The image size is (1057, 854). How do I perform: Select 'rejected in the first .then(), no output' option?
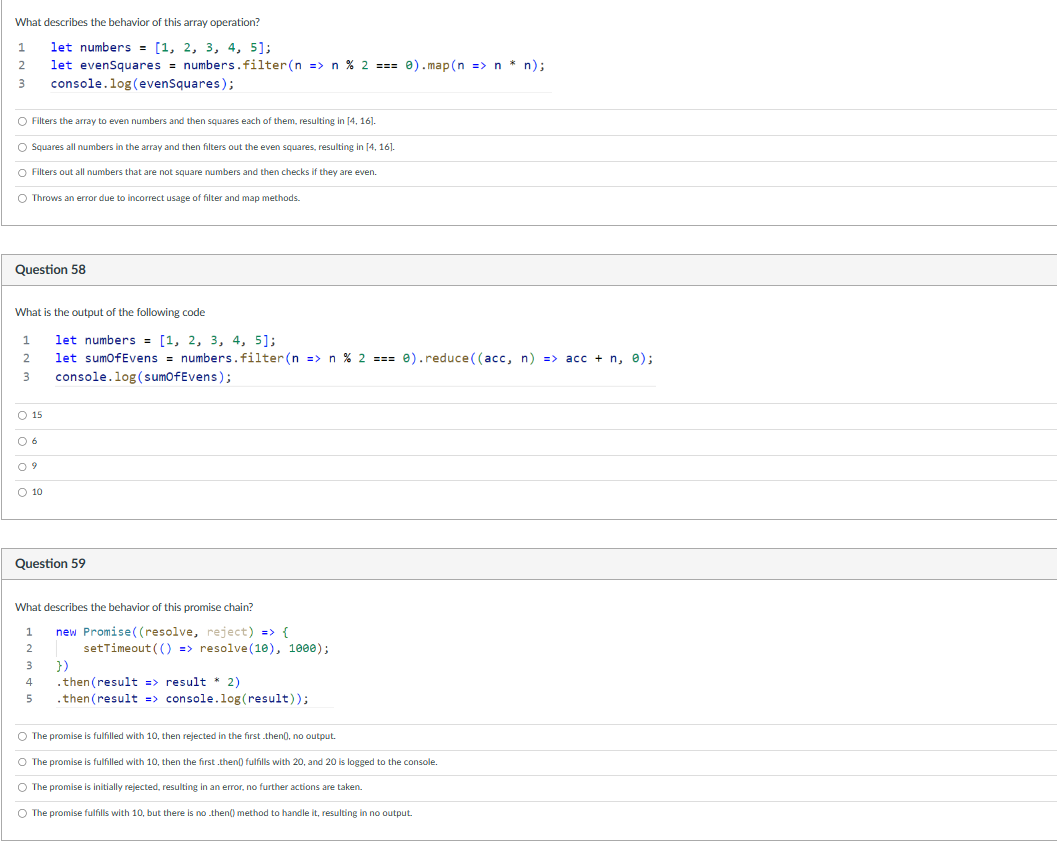coord(22,737)
